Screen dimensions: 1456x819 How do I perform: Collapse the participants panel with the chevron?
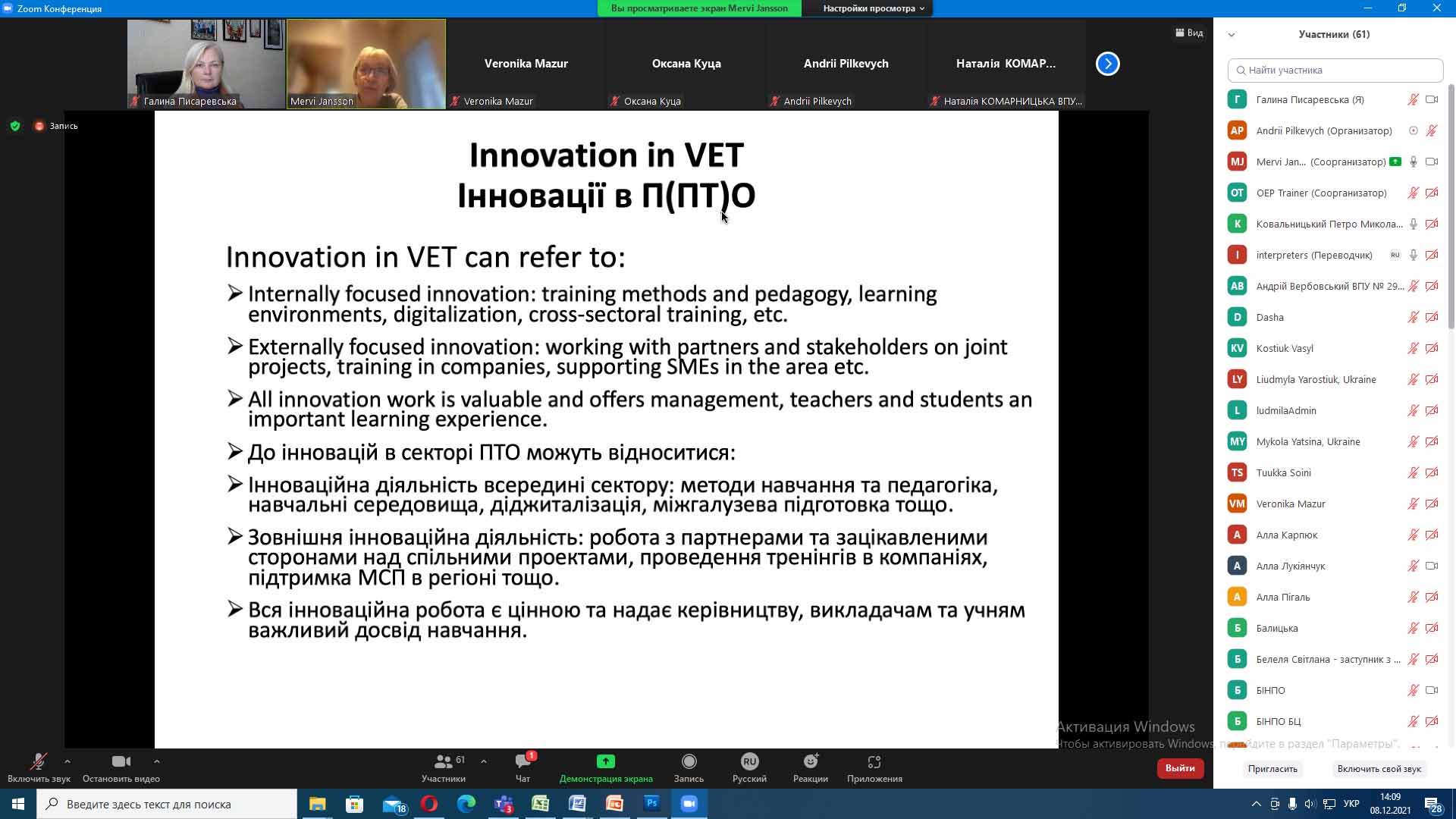click(x=1232, y=35)
